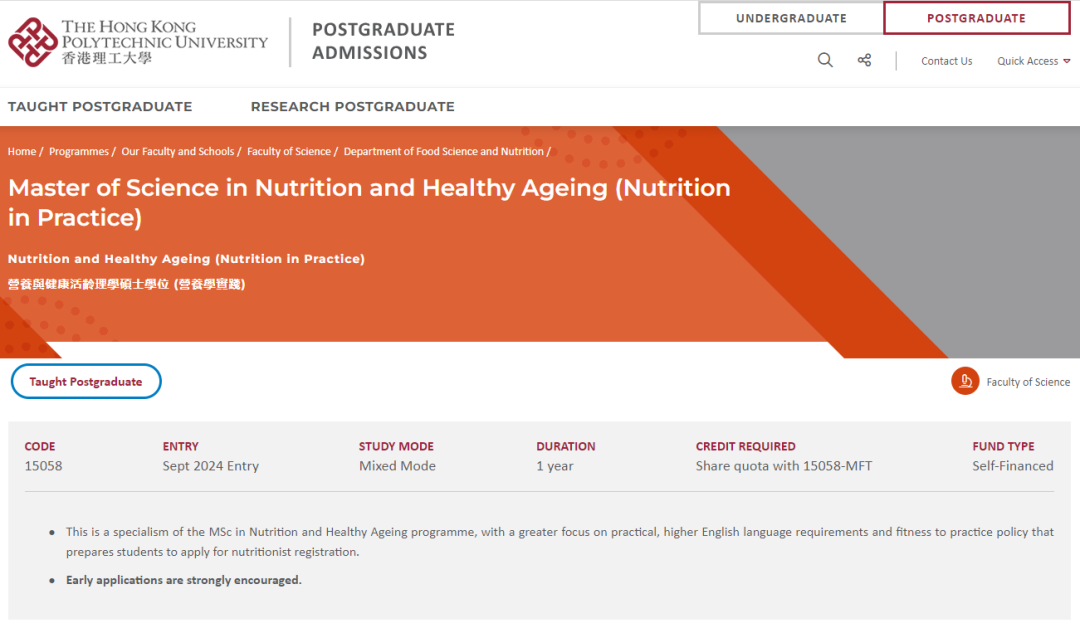Go to Home in the breadcrumb
1080x628 pixels.
tap(22, 151)
